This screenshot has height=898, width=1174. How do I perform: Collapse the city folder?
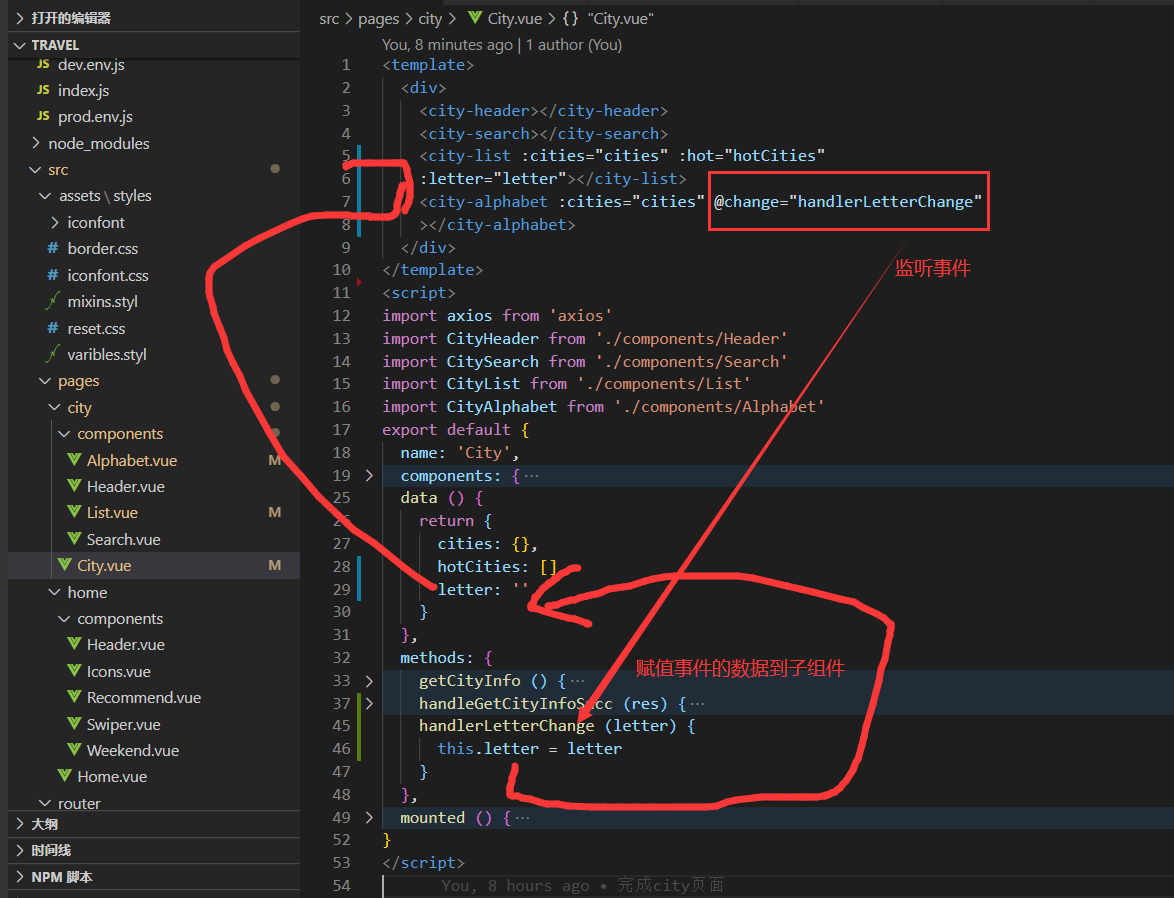[55, 407]
